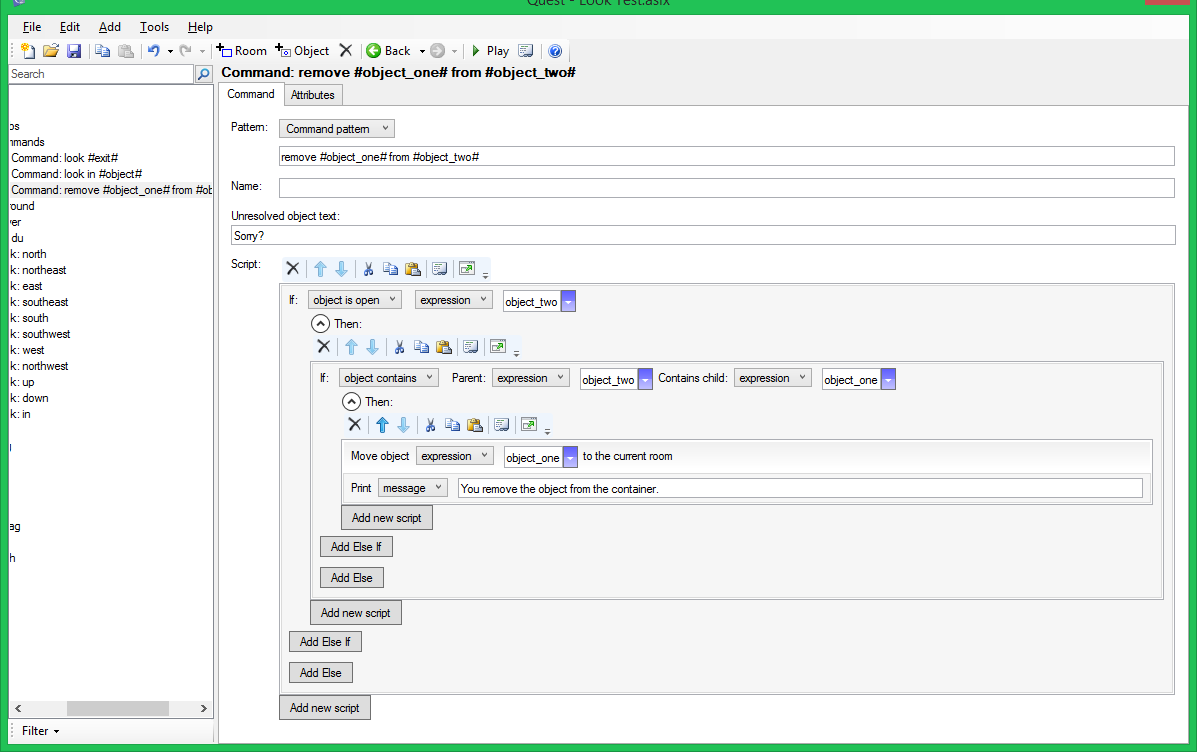Open help with the blue question mark icon
The image size is (1197, 752).
(x=556, y=51)
